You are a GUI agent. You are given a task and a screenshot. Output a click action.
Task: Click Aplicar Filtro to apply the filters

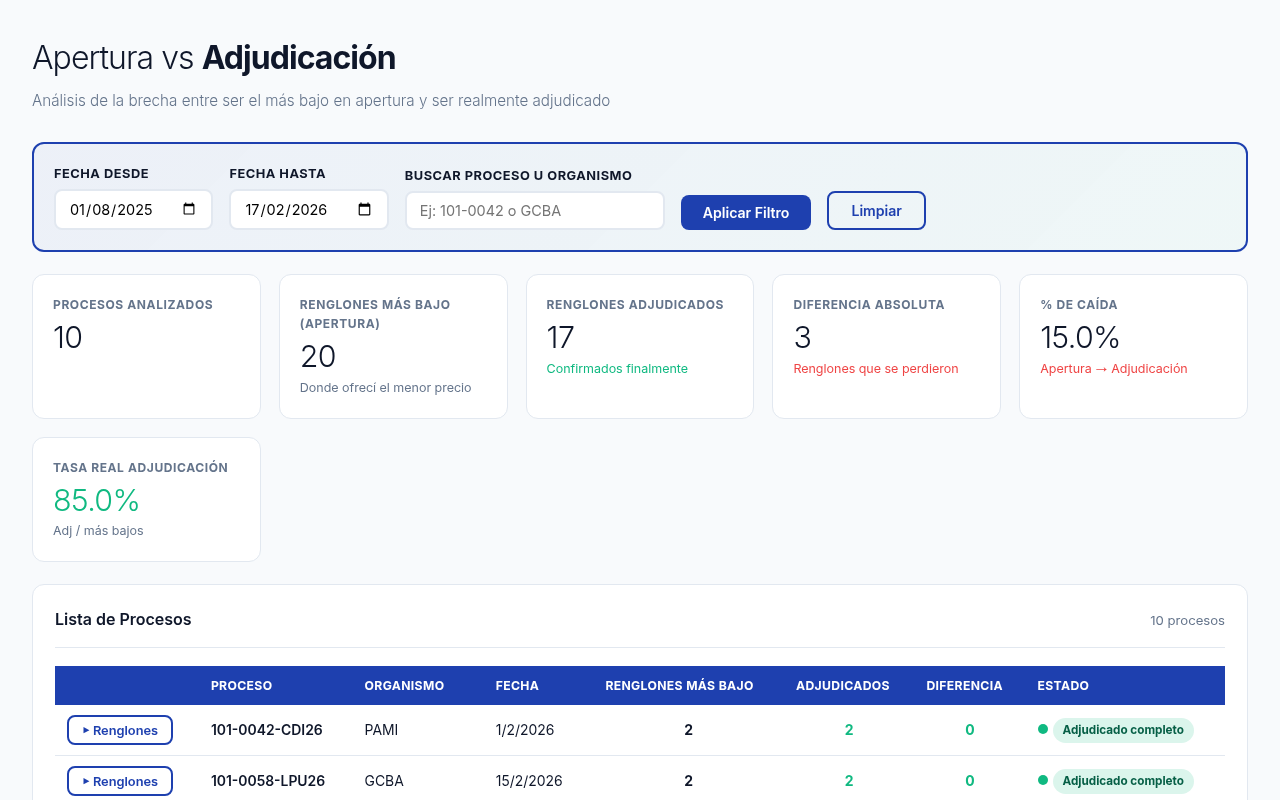pos(745,212)
